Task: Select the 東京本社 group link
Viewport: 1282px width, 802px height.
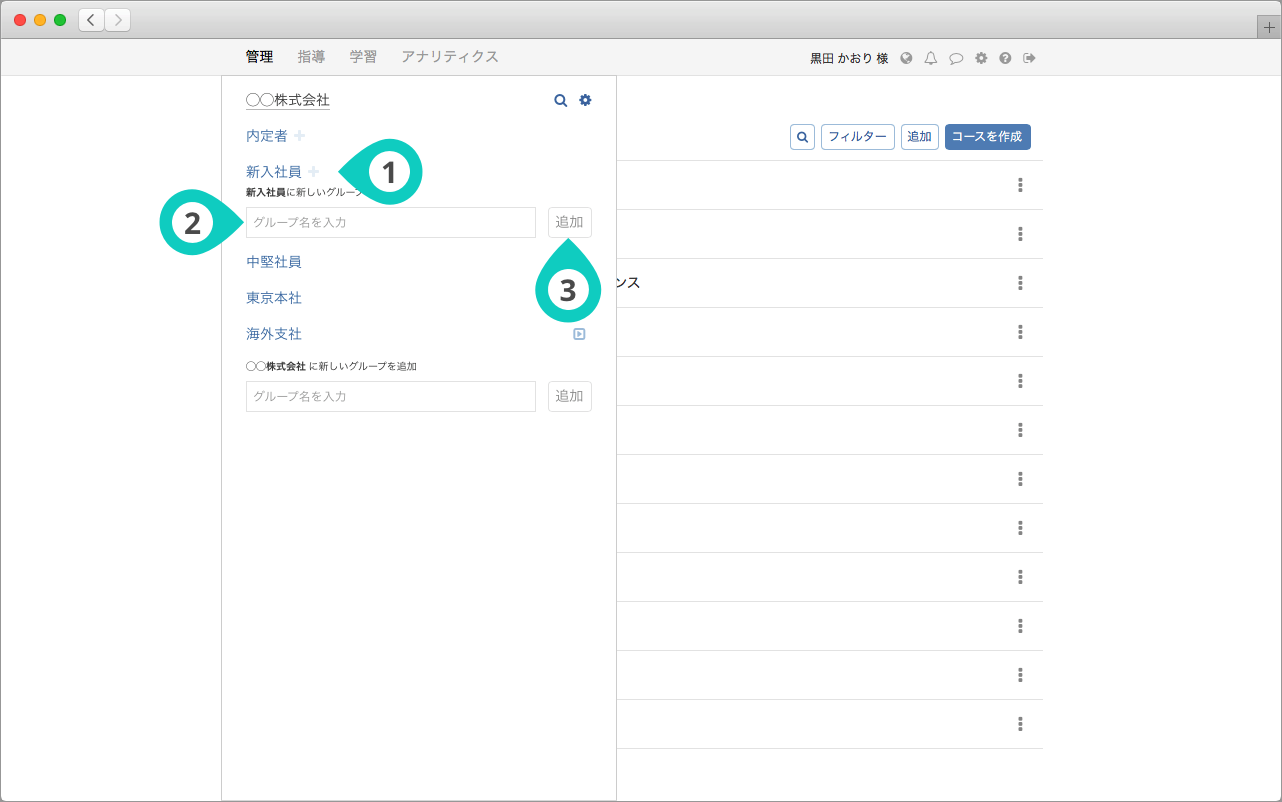Action: click(274, 298)
